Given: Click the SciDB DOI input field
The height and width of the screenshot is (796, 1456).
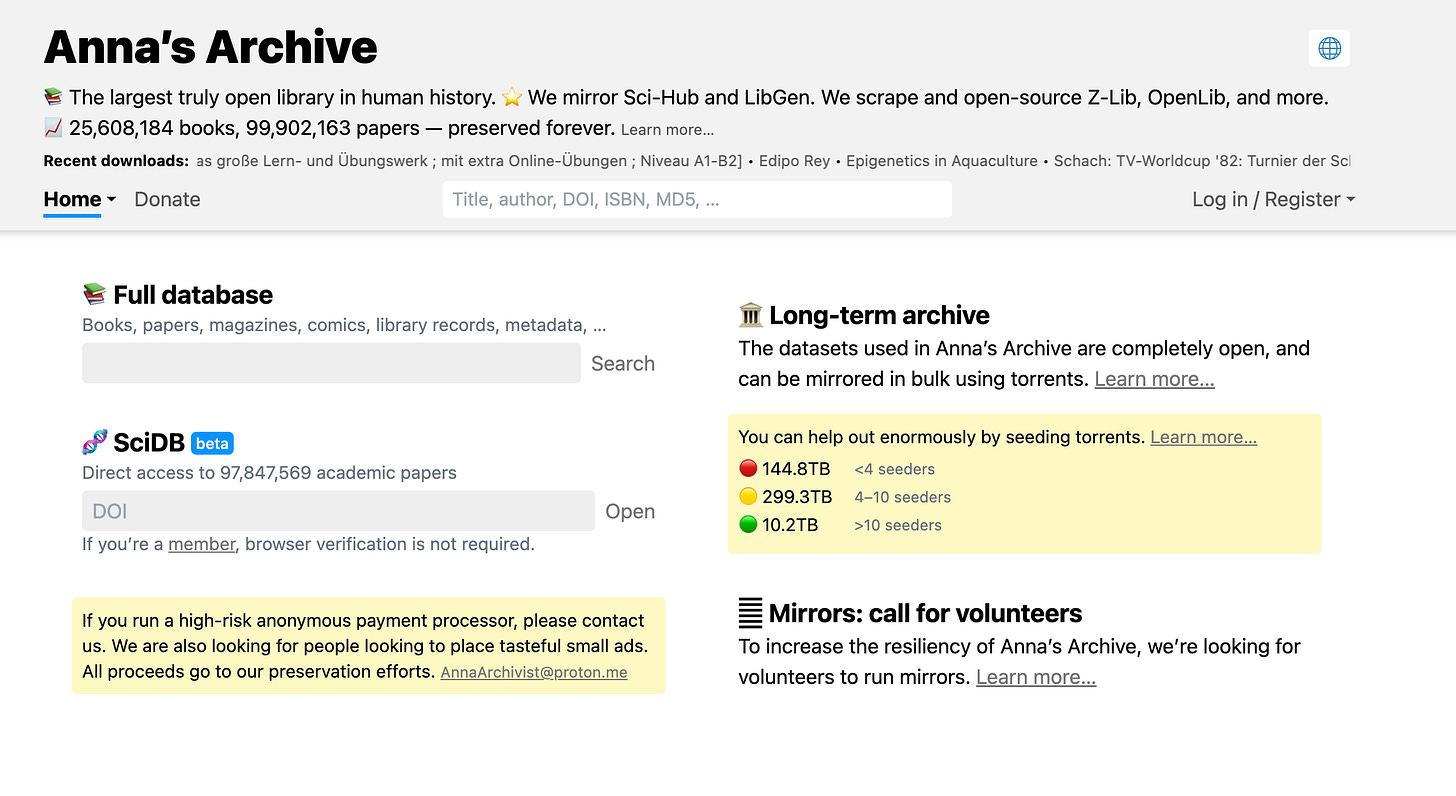Looking at the screenshot, I should tap(338, 511).
